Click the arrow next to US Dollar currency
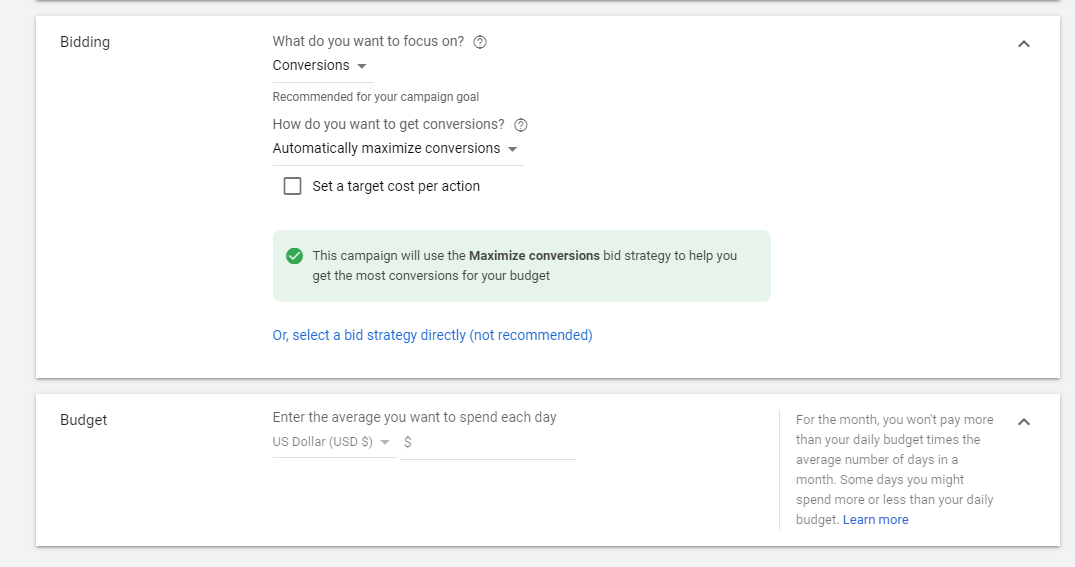Screen dimensions: 1075x567 (x=385, y=442)
